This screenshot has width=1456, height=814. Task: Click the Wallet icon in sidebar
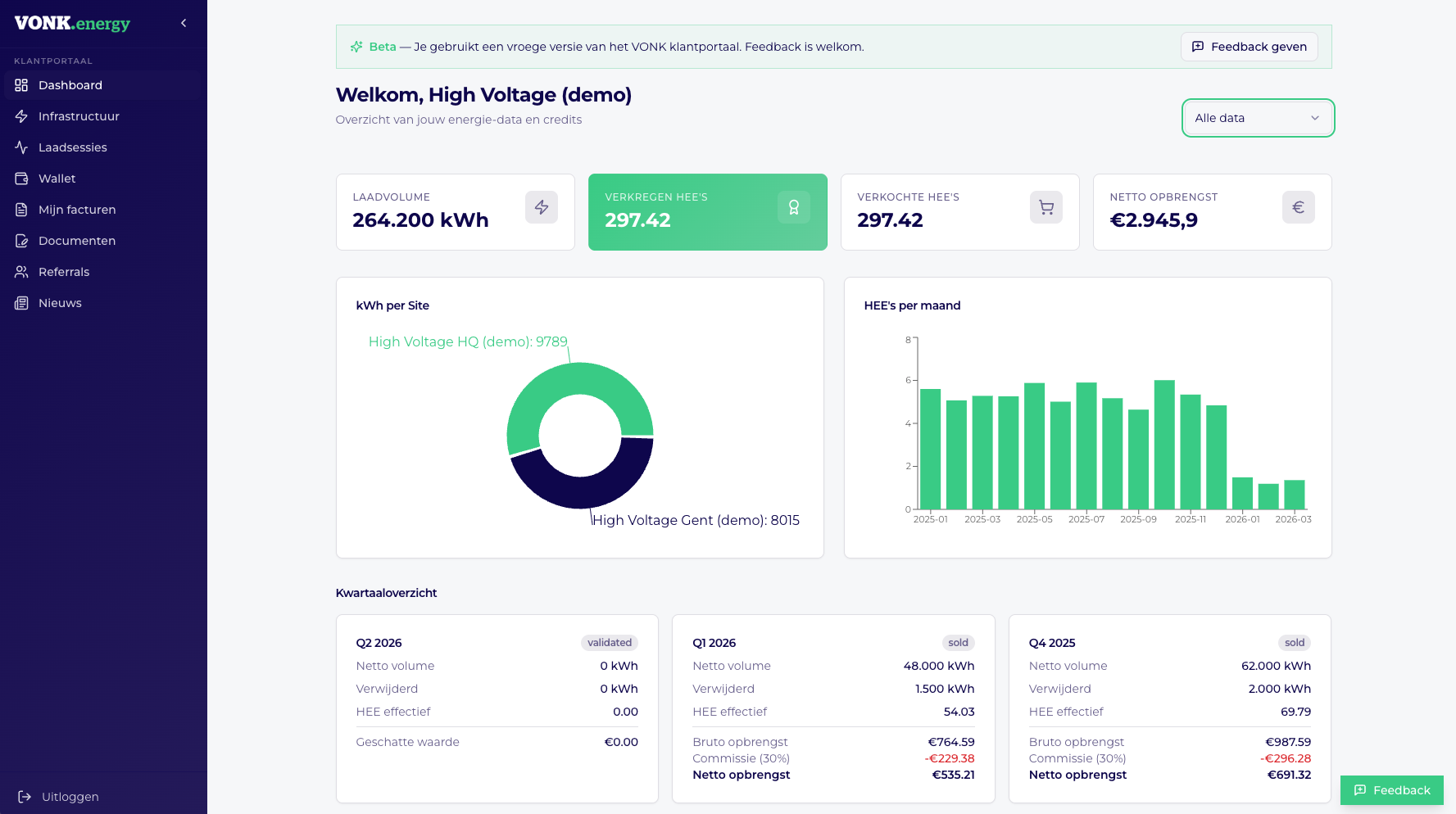(21, 179)
